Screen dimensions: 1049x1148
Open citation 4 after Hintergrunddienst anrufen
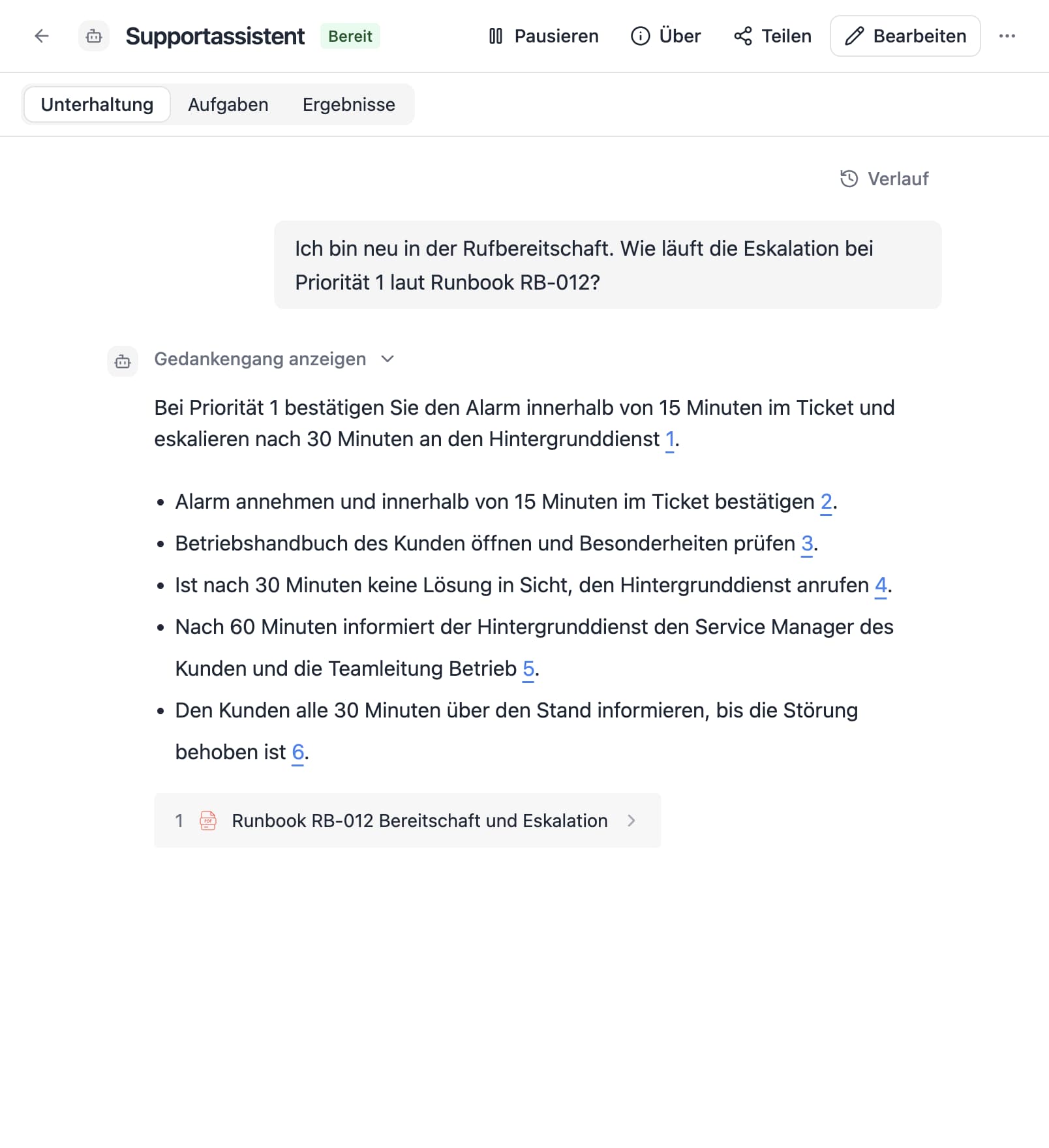click(x=881, y=586)
